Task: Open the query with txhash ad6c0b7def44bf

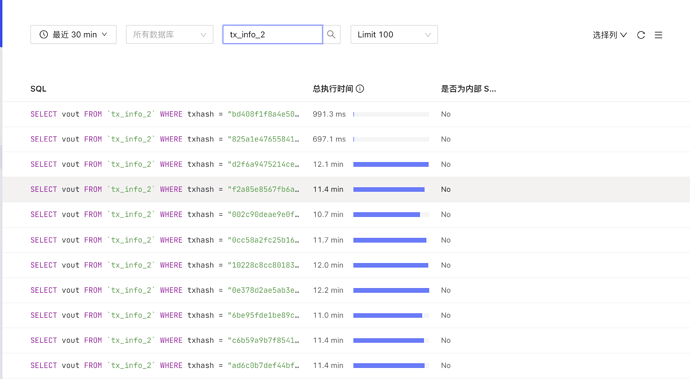Action: (165, 365)
